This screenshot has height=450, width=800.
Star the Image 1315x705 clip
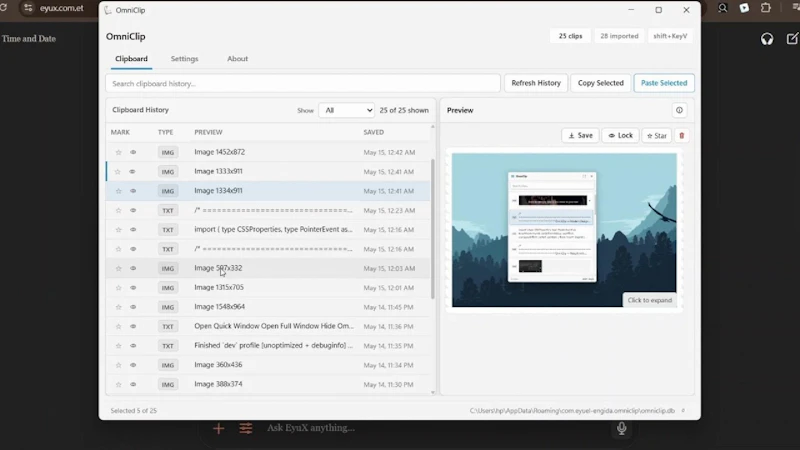(118, 288)
